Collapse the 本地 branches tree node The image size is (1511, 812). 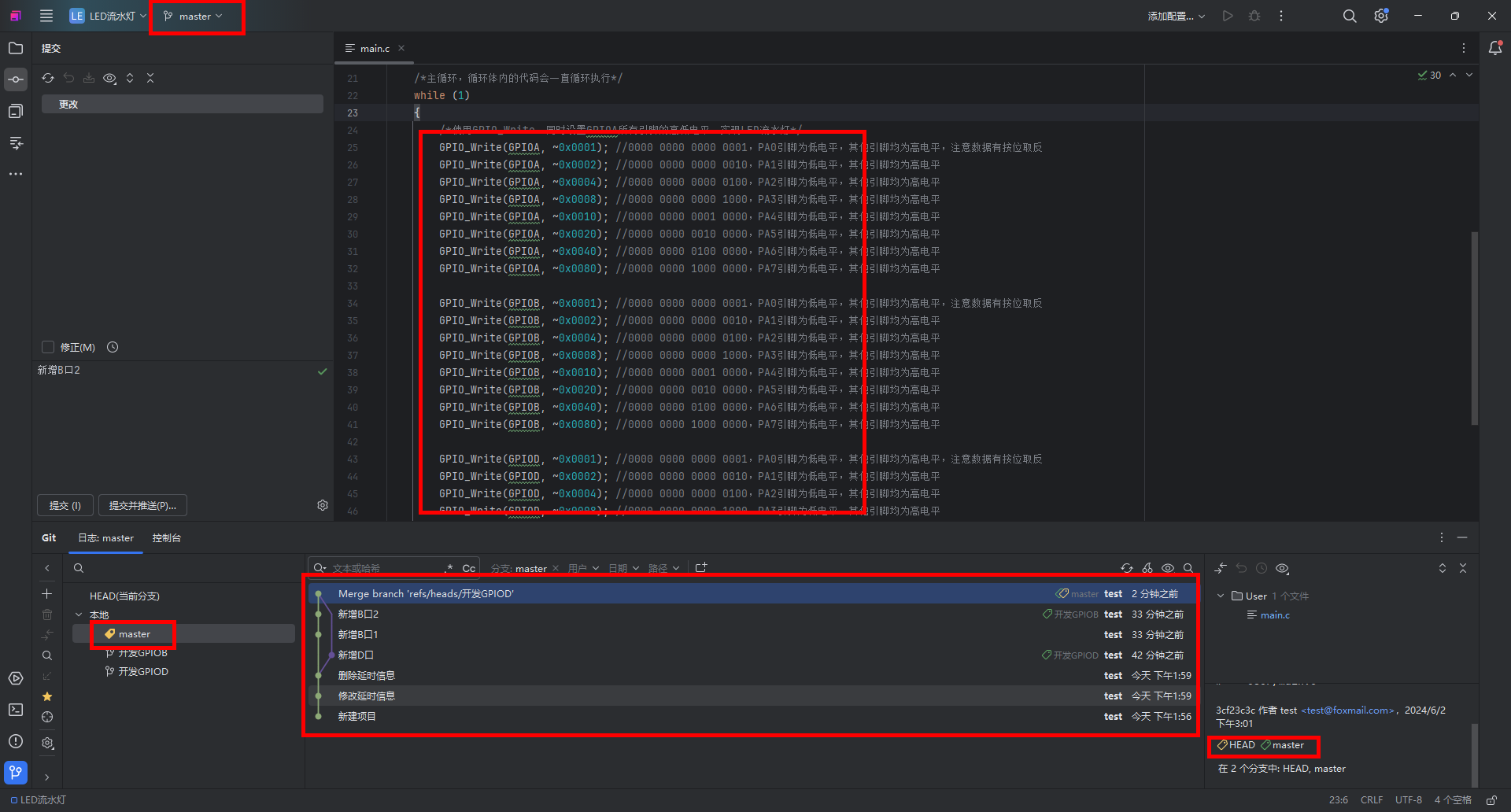[x=79, y=615]
